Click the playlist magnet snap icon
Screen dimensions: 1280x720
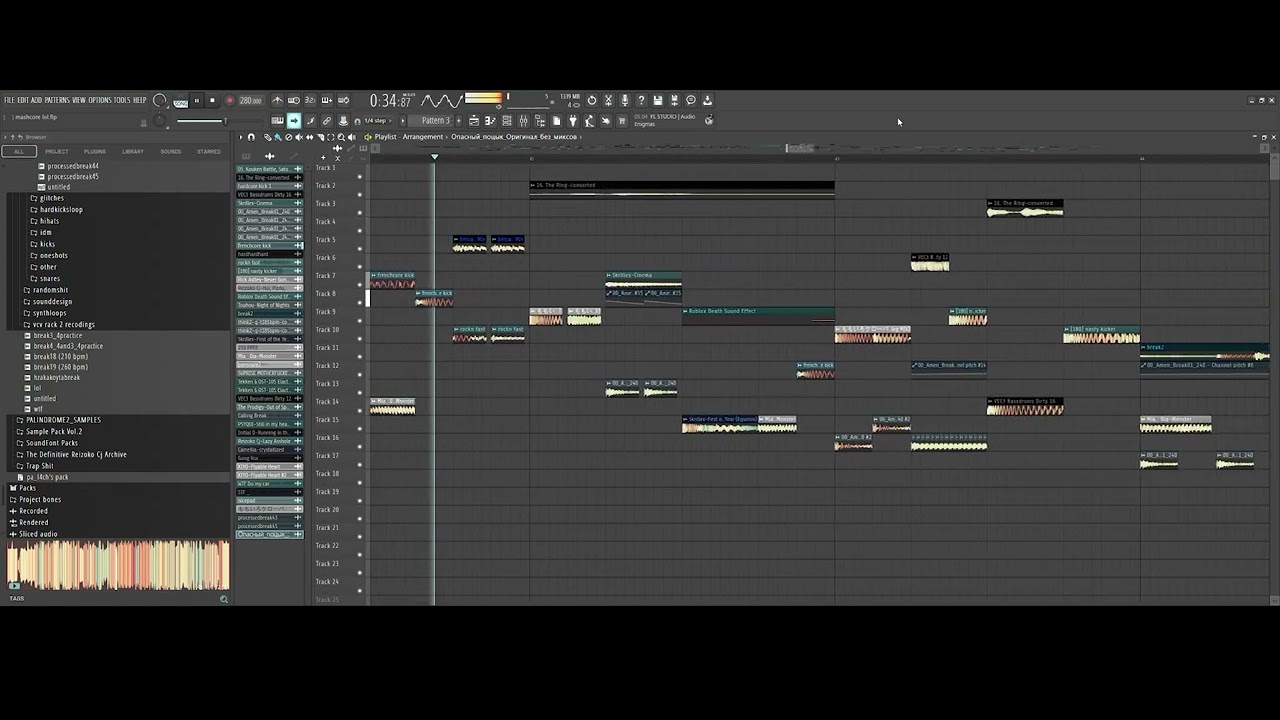(251, 137)
